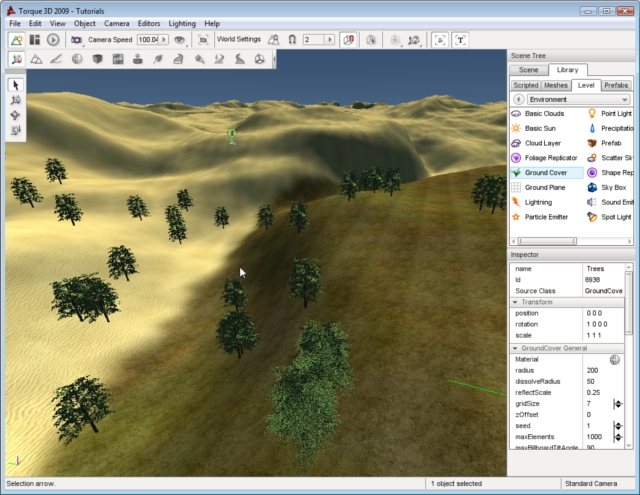Image resolution: width=640 pixels, height=495 pixels.
Task: Pick the Particle Emitter item
Action: (545, 216)
